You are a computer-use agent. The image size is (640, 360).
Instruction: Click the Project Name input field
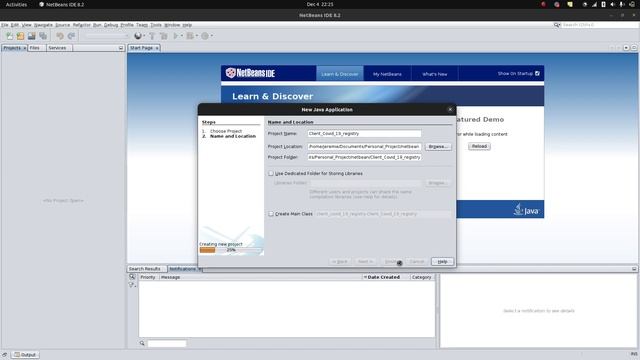pyautogui.click(x=364, y=133)
